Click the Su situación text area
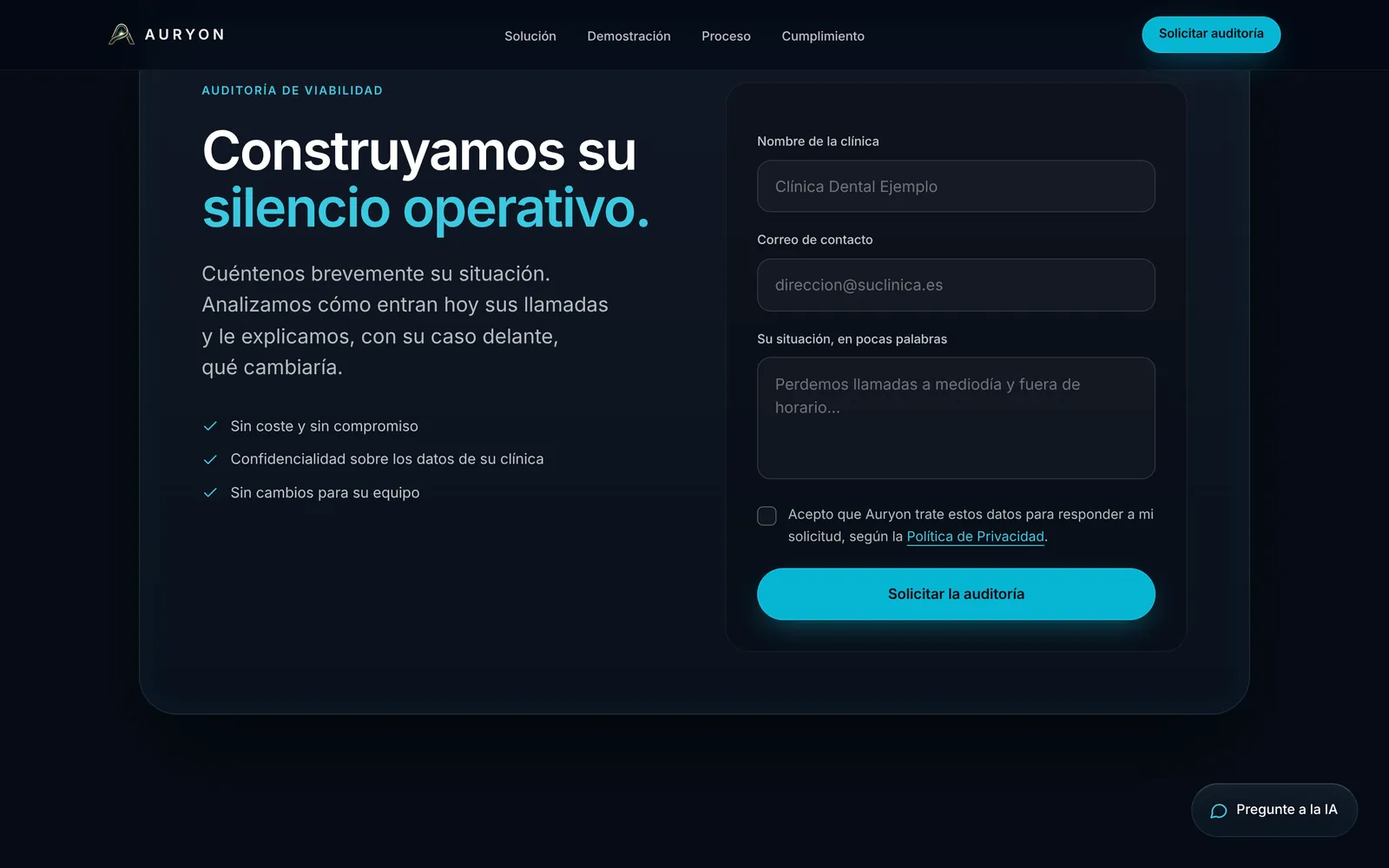 coord(956,418)
